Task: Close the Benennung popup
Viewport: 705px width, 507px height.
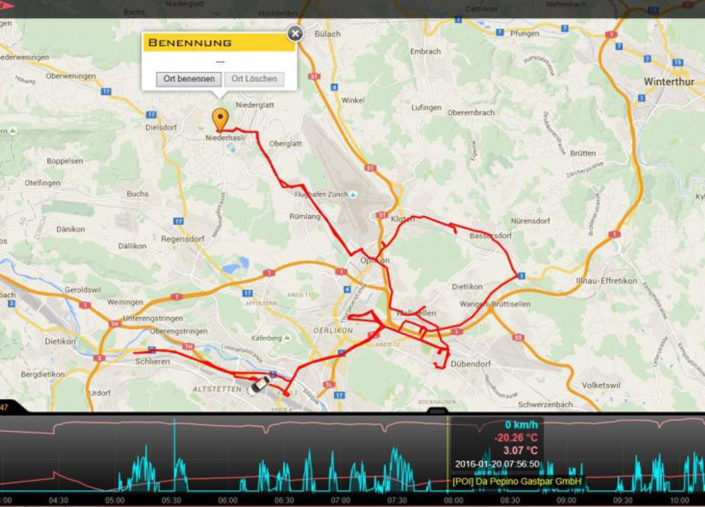Action: pos(295,33)
